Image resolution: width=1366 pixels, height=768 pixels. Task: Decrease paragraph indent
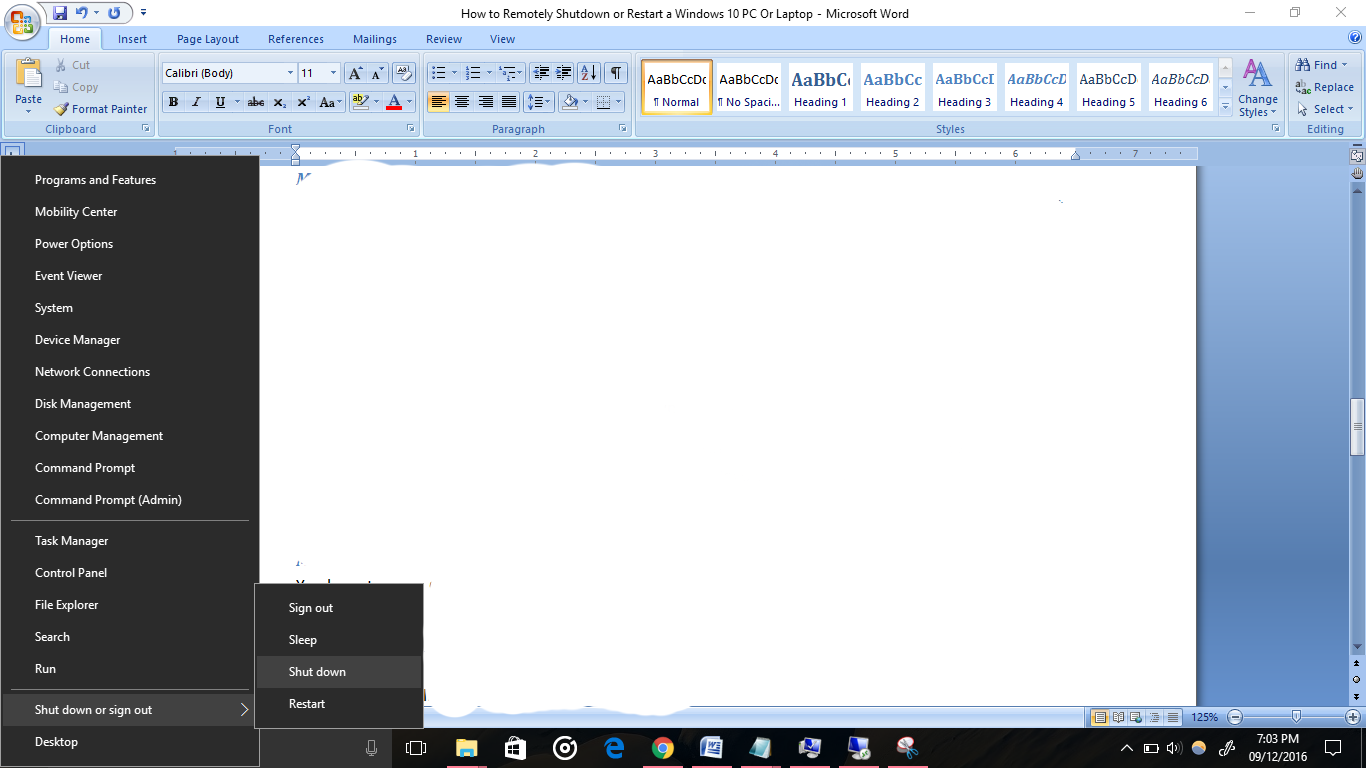(541, 73)
